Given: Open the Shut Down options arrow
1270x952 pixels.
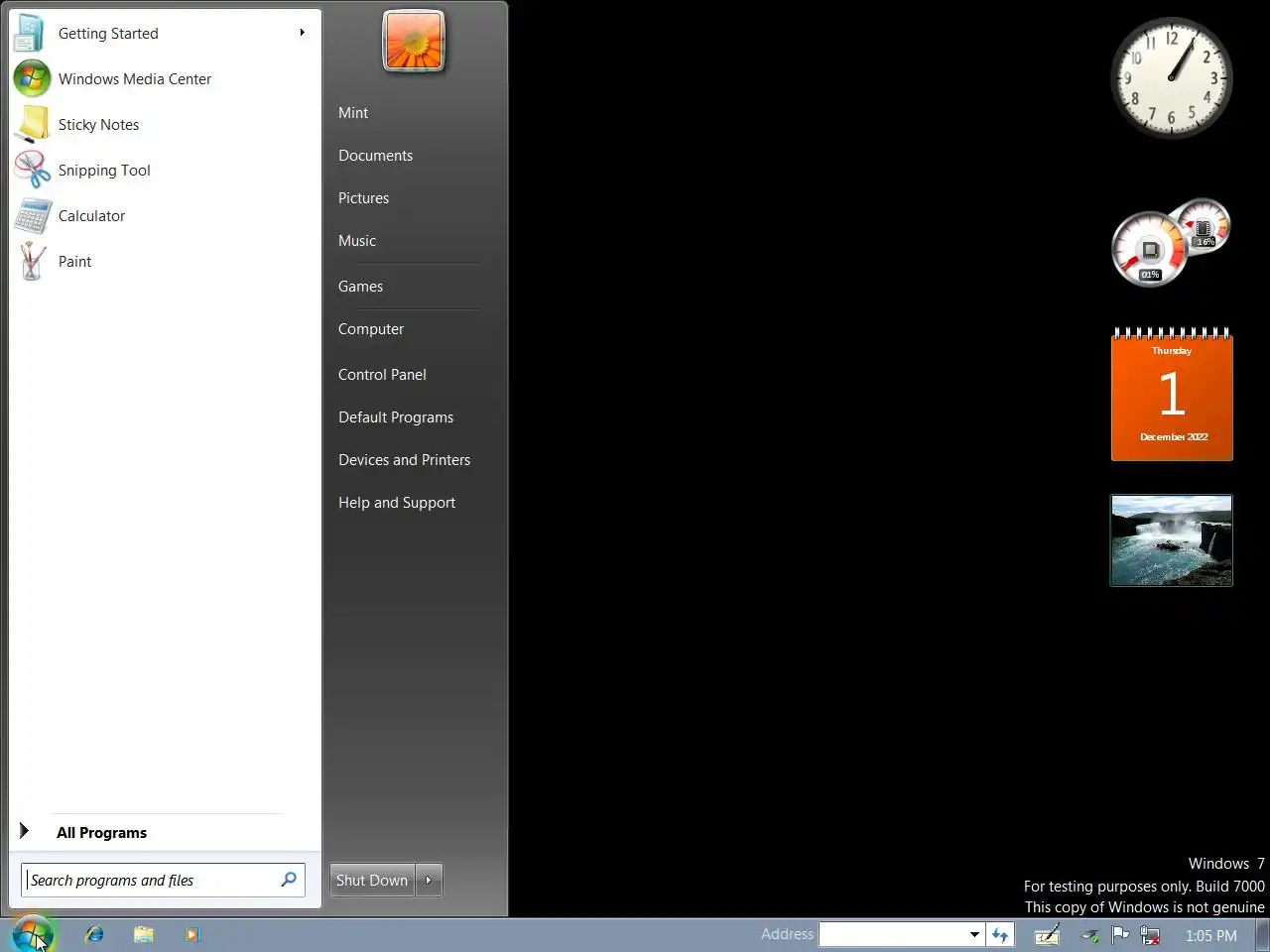Looking at the screenshot, I should (x=429, y=880).
